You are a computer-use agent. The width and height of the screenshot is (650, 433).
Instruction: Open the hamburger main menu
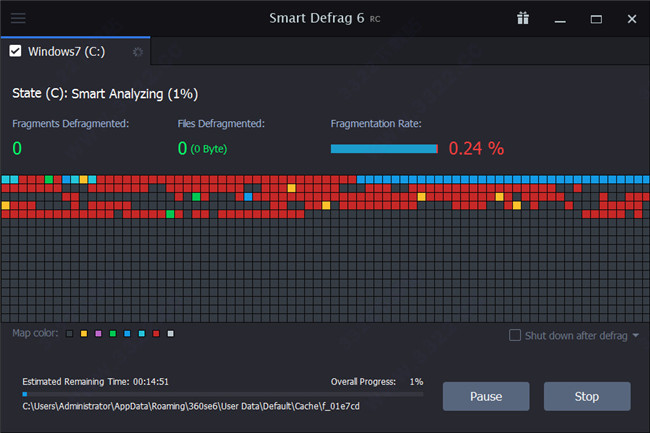[18, 18]
